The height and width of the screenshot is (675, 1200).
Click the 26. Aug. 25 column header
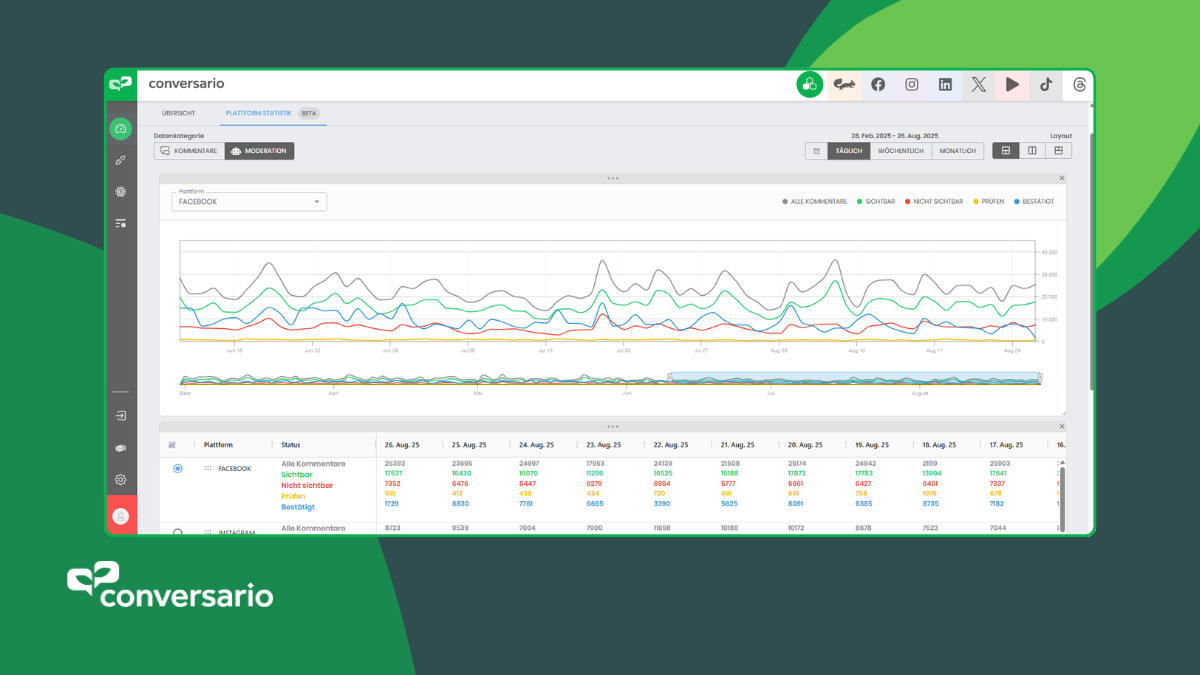(402, 445)
